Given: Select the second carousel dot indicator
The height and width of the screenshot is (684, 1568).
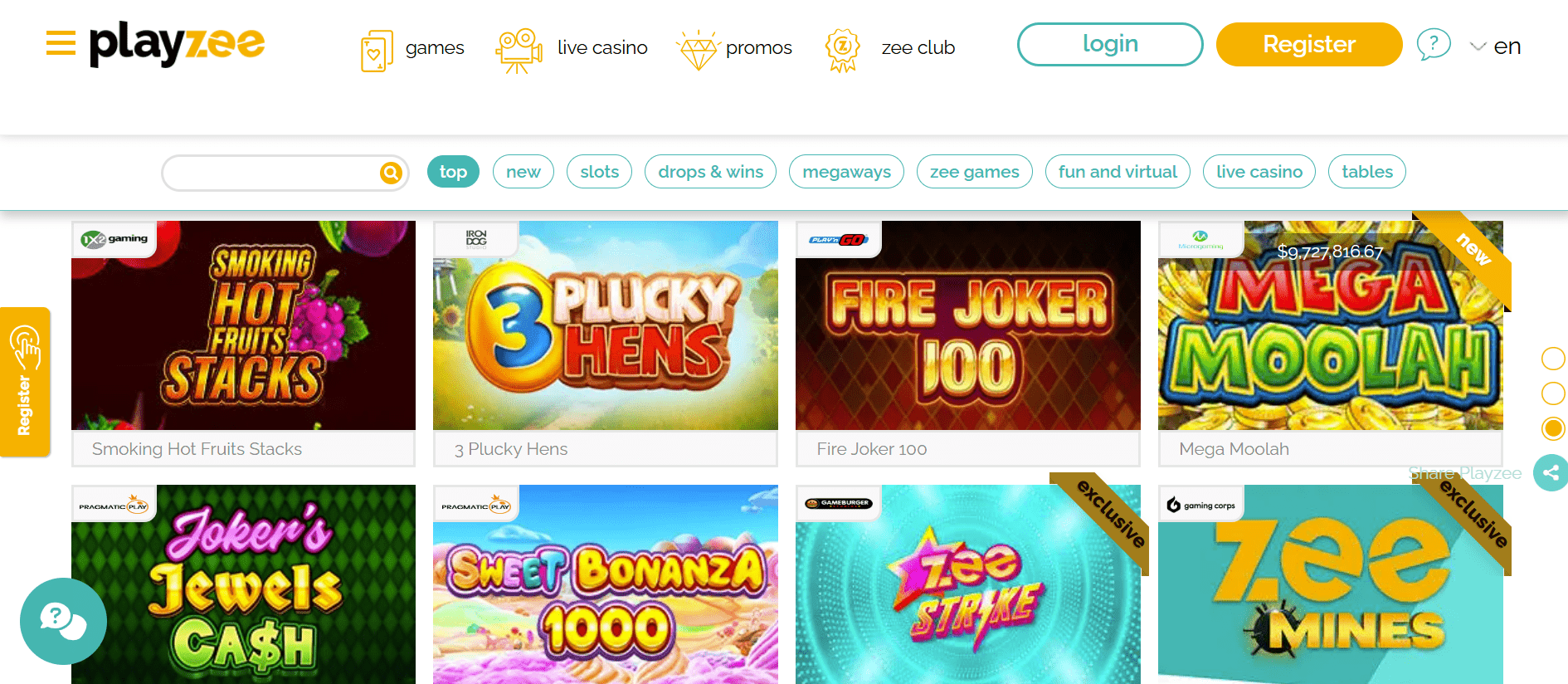Looking at the screenshot, I should pos(1553,393).
